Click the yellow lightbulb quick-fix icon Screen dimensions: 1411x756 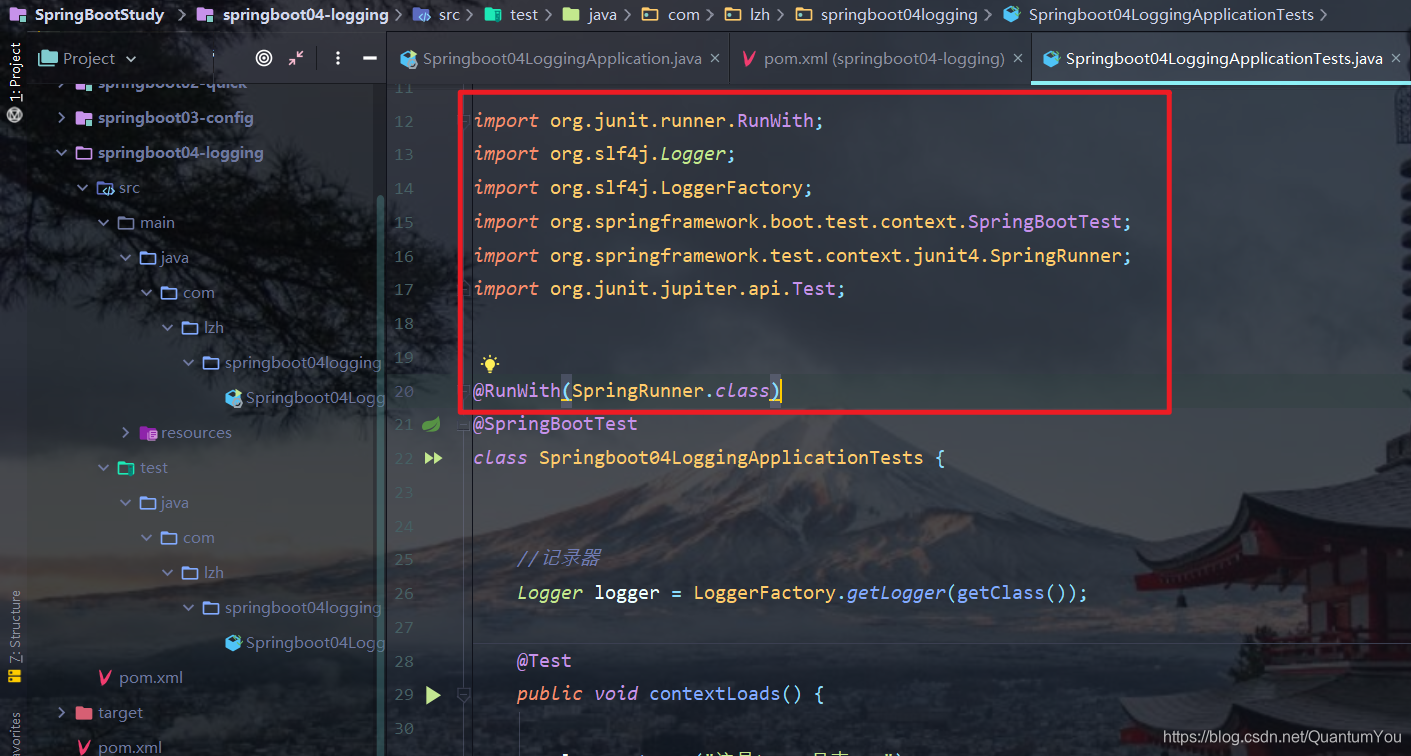[490, 363]
